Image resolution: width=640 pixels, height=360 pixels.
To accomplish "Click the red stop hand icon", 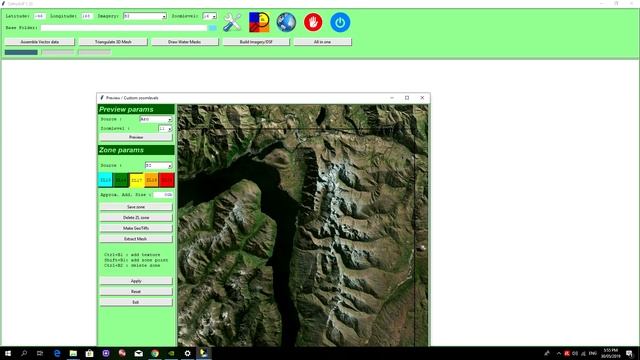I will point(313,22).
